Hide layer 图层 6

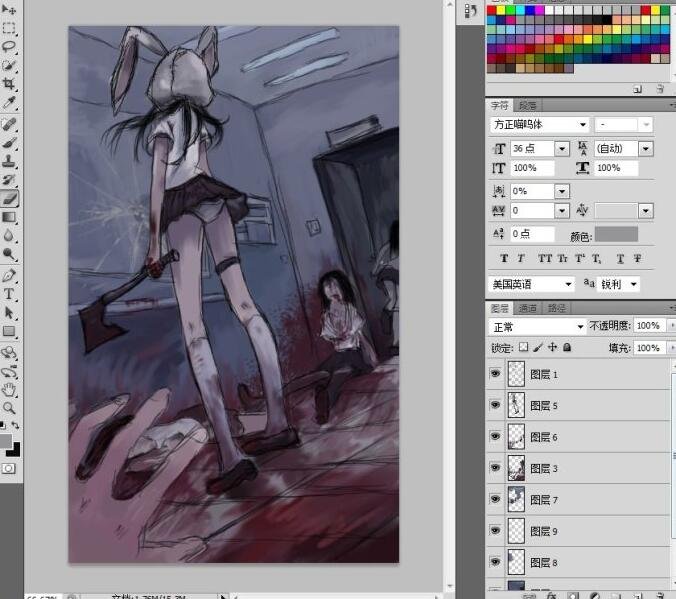click(495, 436)
